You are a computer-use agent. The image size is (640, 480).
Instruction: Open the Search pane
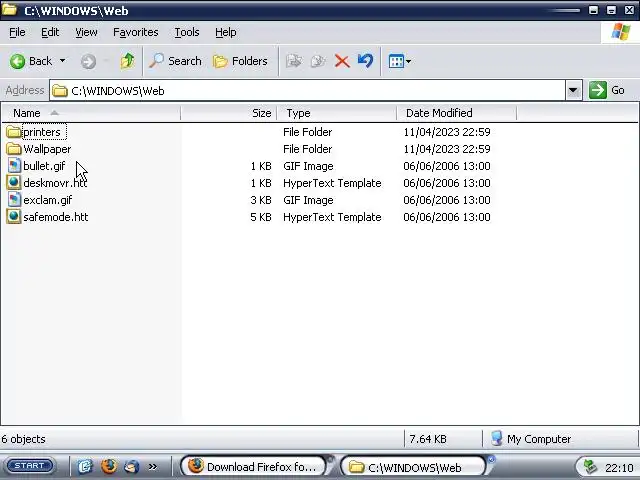point(175,61)
